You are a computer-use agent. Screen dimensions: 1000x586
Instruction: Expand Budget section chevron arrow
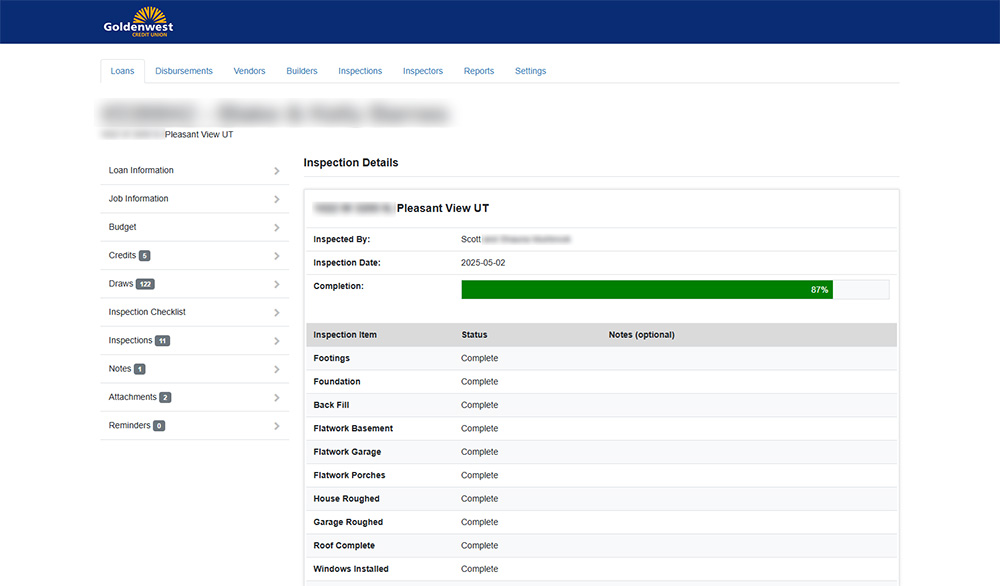click(x=277, y=228)
